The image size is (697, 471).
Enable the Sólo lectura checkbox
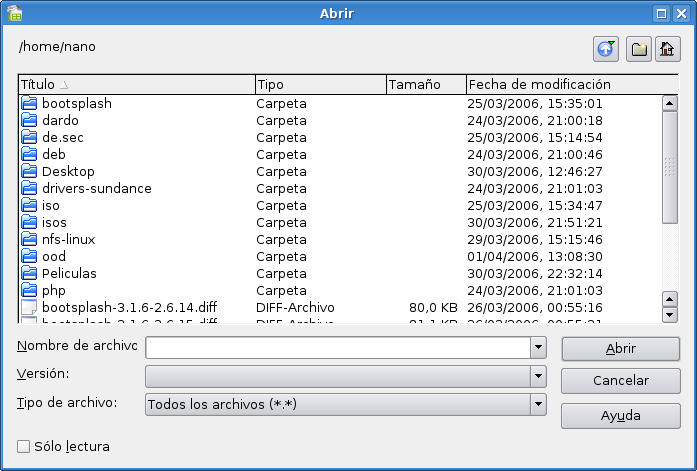tap(24, 447)
